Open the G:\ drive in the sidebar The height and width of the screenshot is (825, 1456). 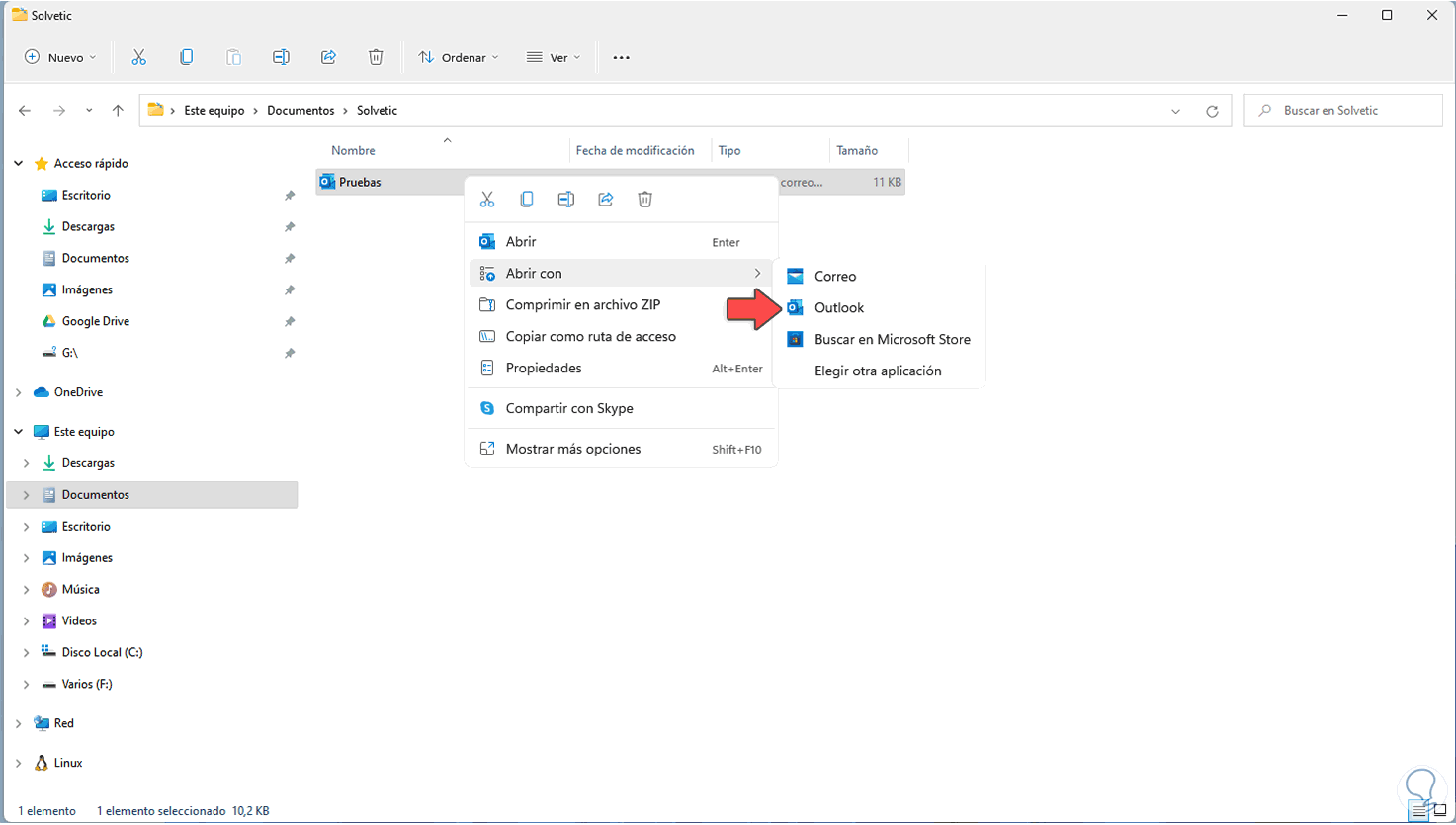(x=69, y=353)
